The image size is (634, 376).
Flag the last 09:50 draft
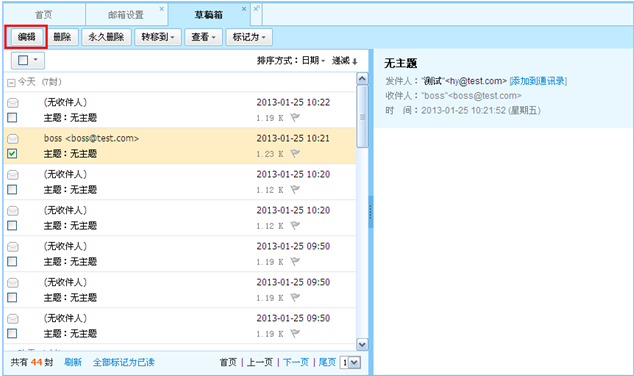pyautogui.click(x=295, y=334)
